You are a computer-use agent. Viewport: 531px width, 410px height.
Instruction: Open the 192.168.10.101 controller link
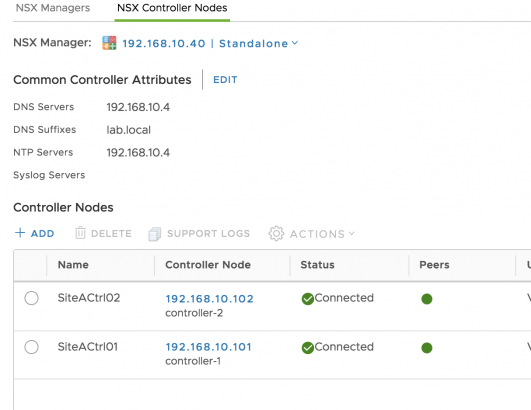tap(208, 347)
